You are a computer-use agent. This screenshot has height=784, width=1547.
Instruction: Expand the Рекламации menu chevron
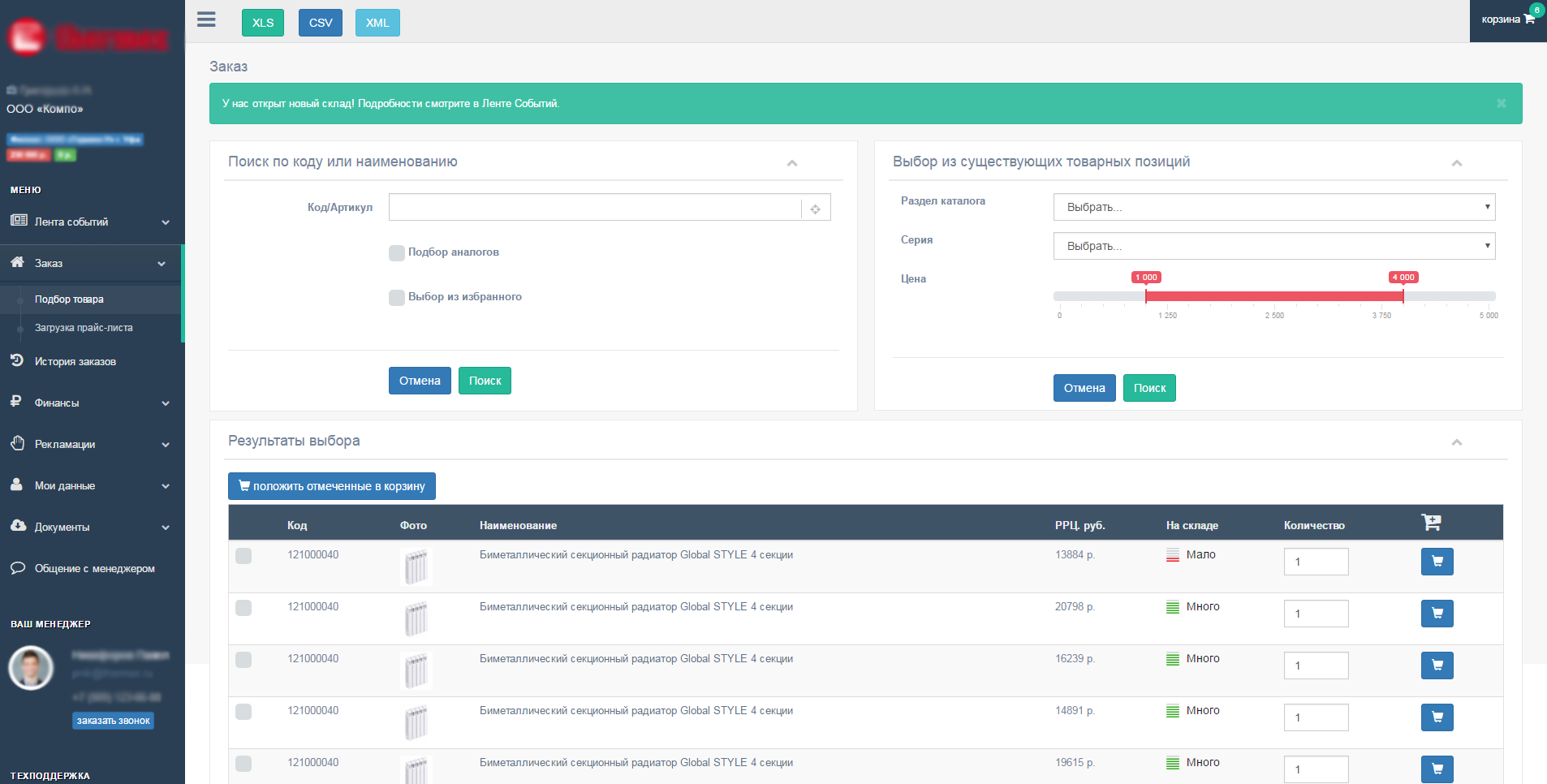(x=166, y=445)
